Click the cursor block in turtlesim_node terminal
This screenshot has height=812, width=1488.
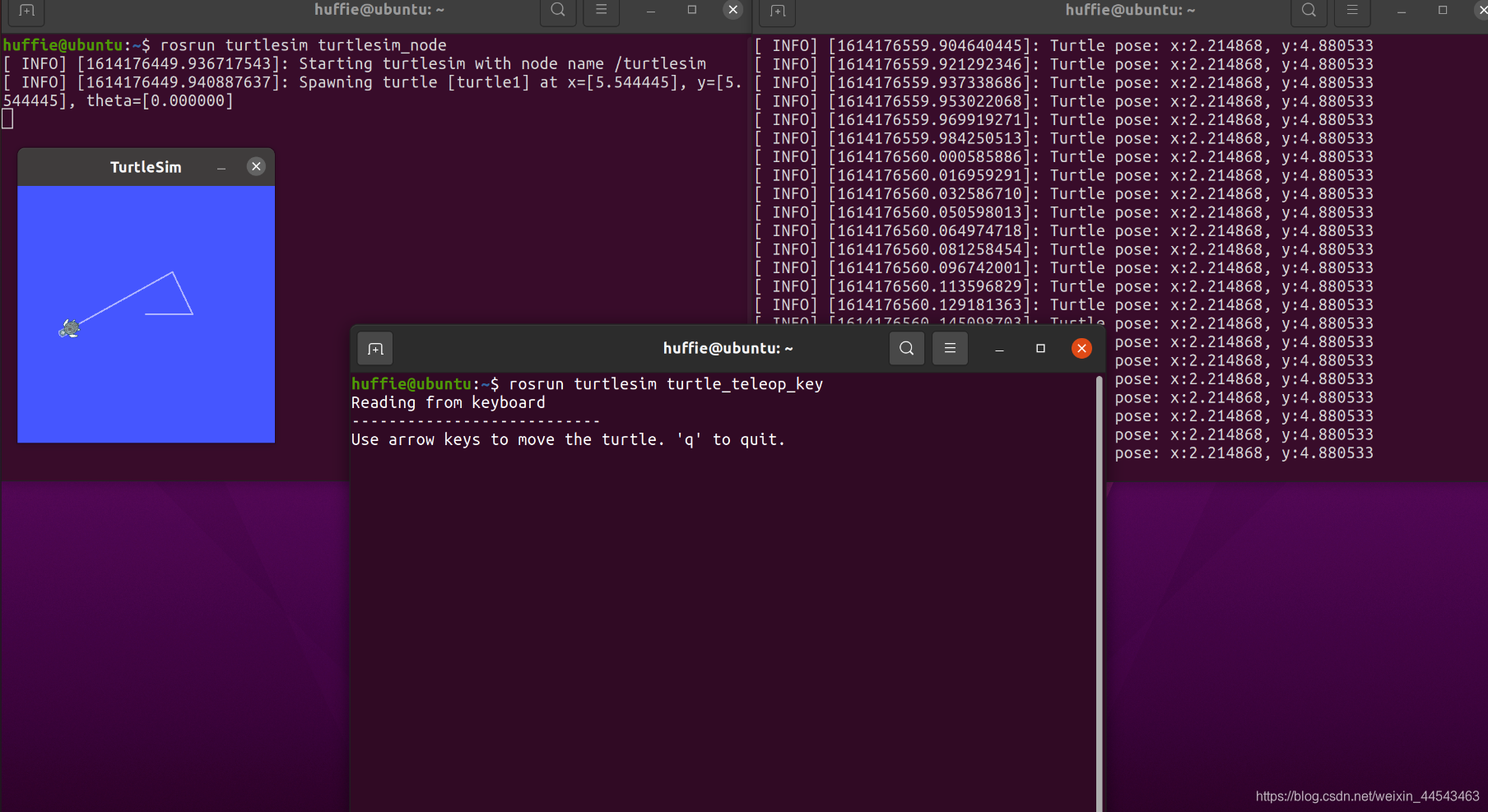pos(7,119)
